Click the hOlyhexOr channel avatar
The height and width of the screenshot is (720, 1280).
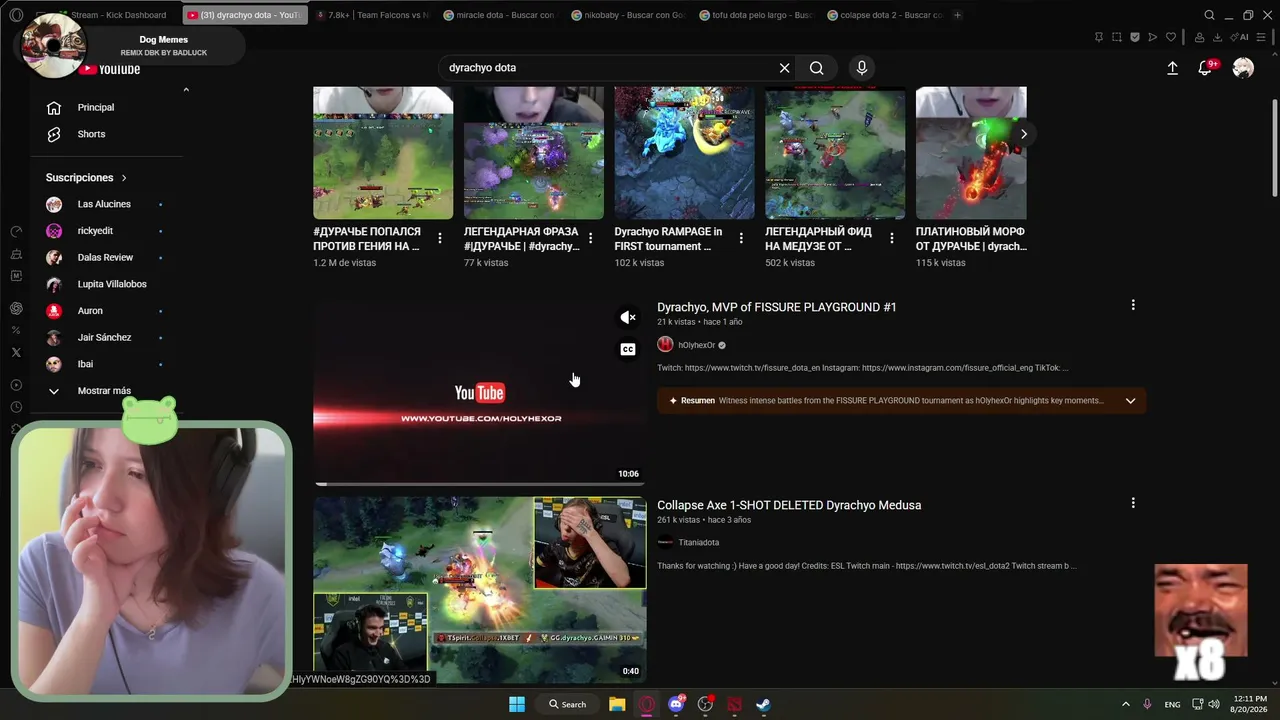click(x=665, y=345)
